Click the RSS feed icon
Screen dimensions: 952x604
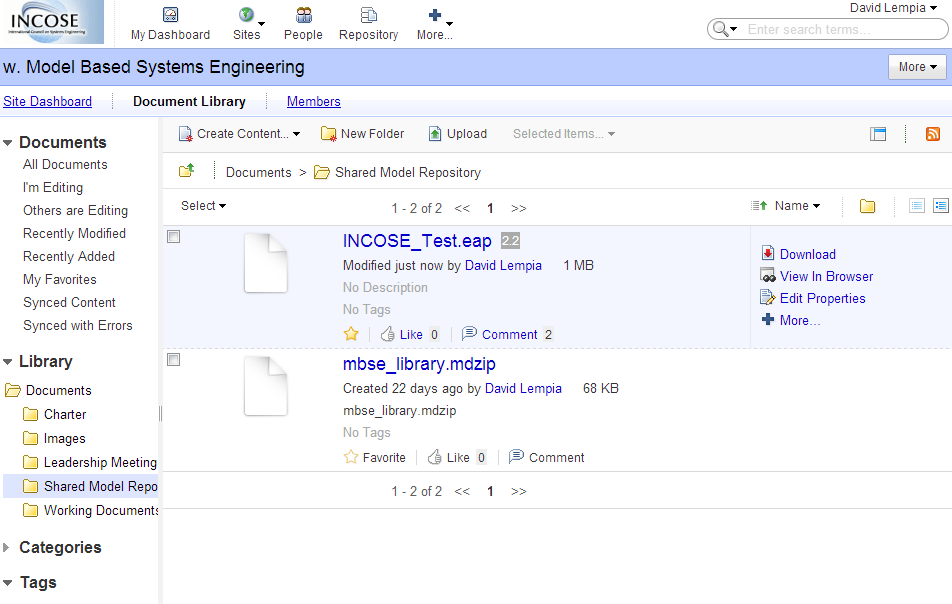pyautogui.click(x=933, y=134)
